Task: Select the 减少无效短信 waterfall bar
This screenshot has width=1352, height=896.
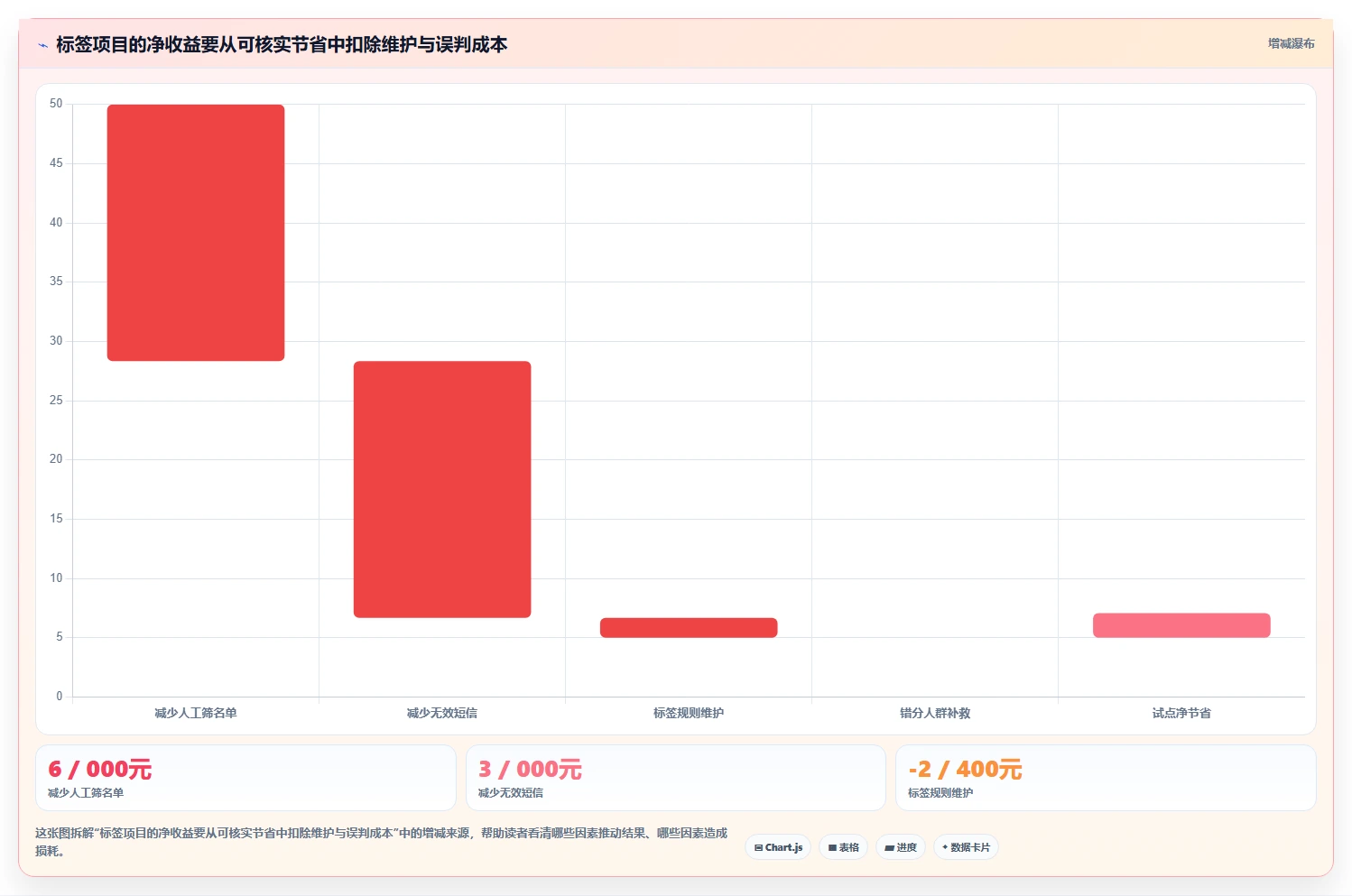Action: pyautogui.click(x=442, y=489)
